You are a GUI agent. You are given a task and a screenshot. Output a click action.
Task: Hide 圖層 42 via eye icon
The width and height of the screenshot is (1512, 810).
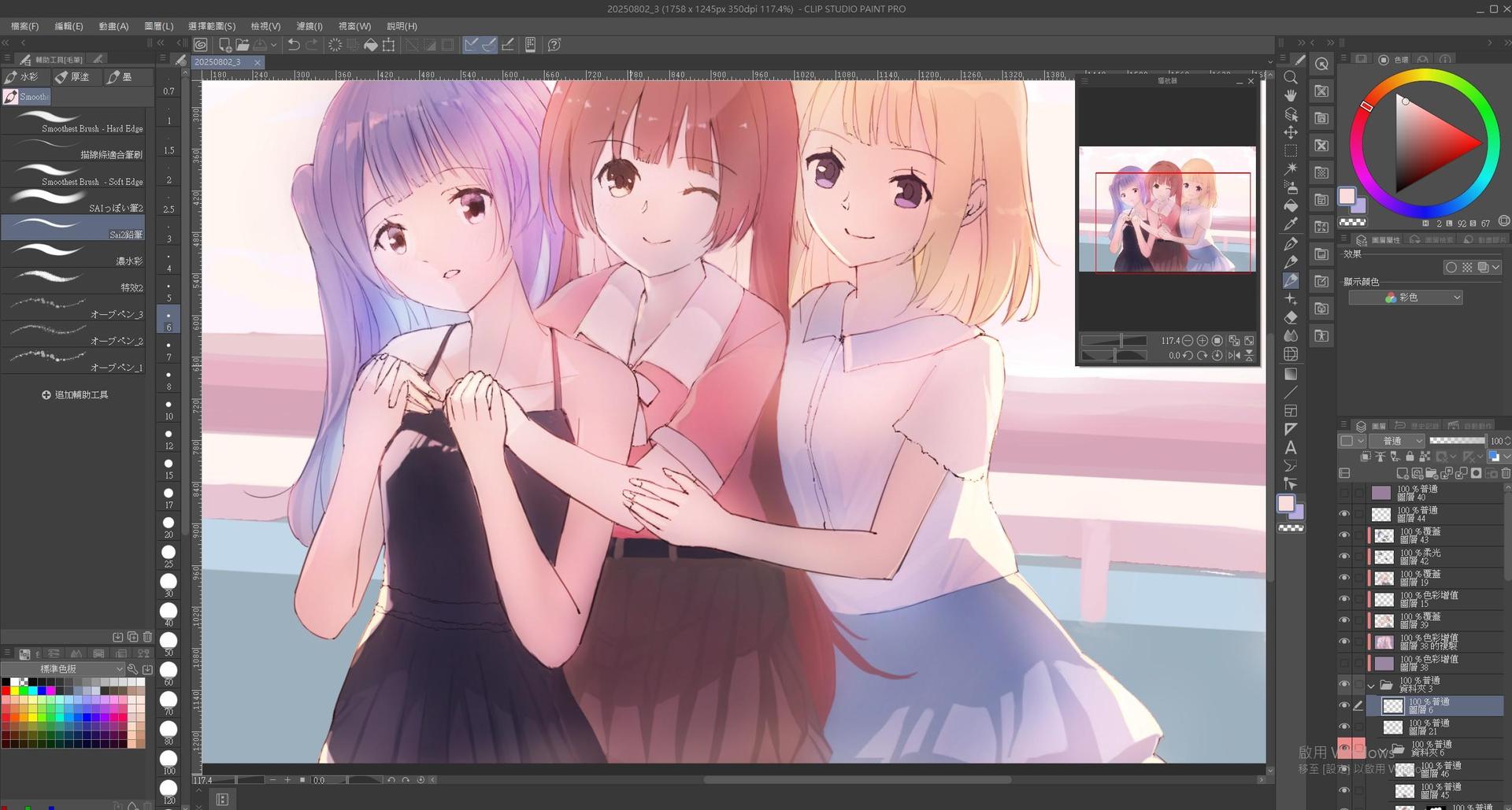(x=1344, y=557)
